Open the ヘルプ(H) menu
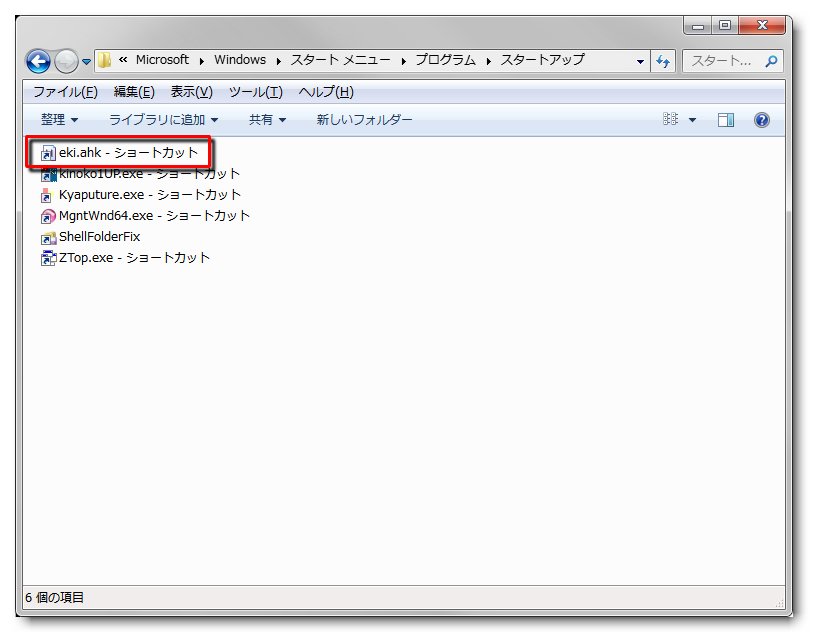This screenshot has width=820, height=644. tap(326, 92)
